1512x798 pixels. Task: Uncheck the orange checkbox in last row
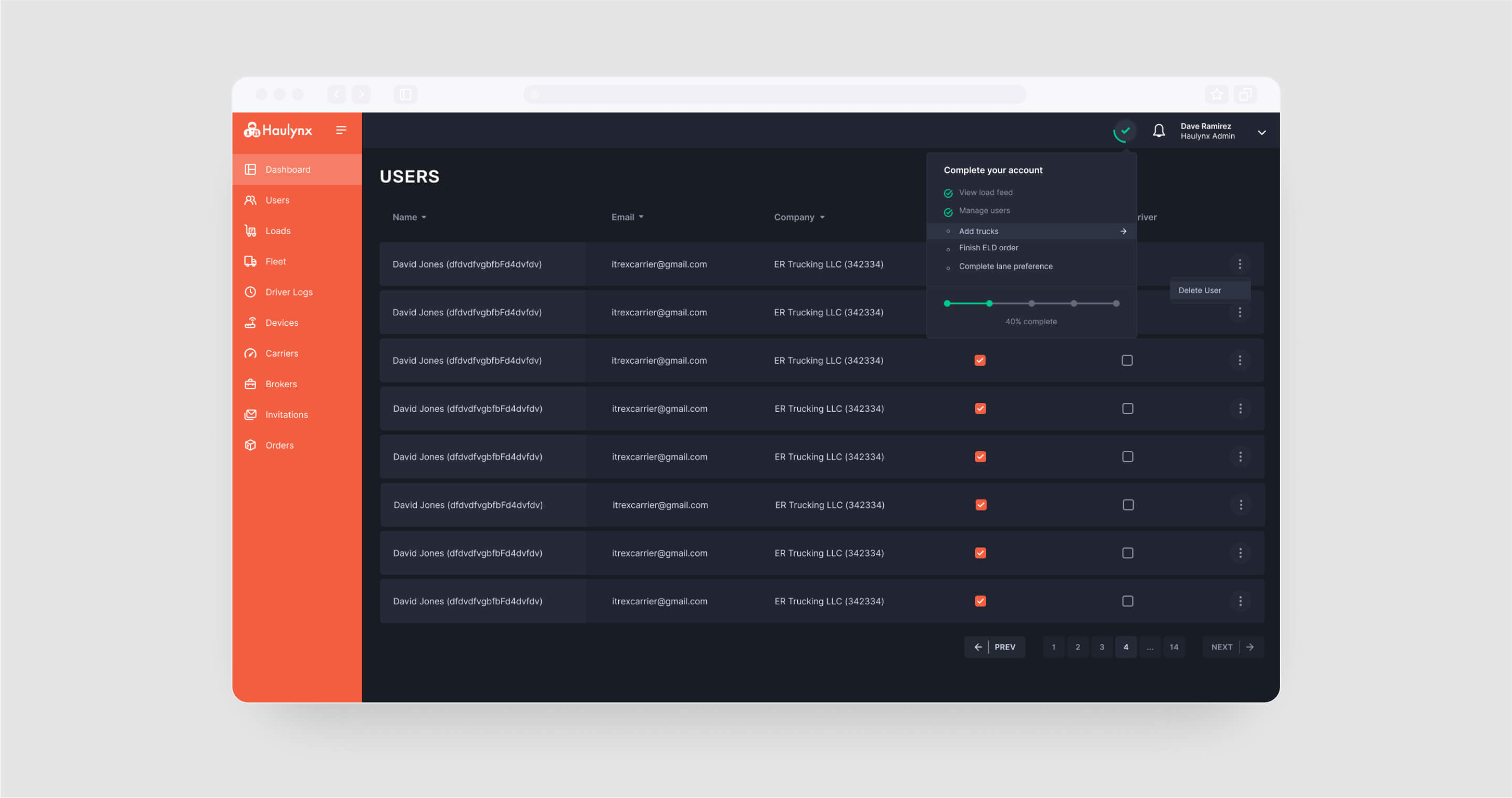tap(980, 601)
